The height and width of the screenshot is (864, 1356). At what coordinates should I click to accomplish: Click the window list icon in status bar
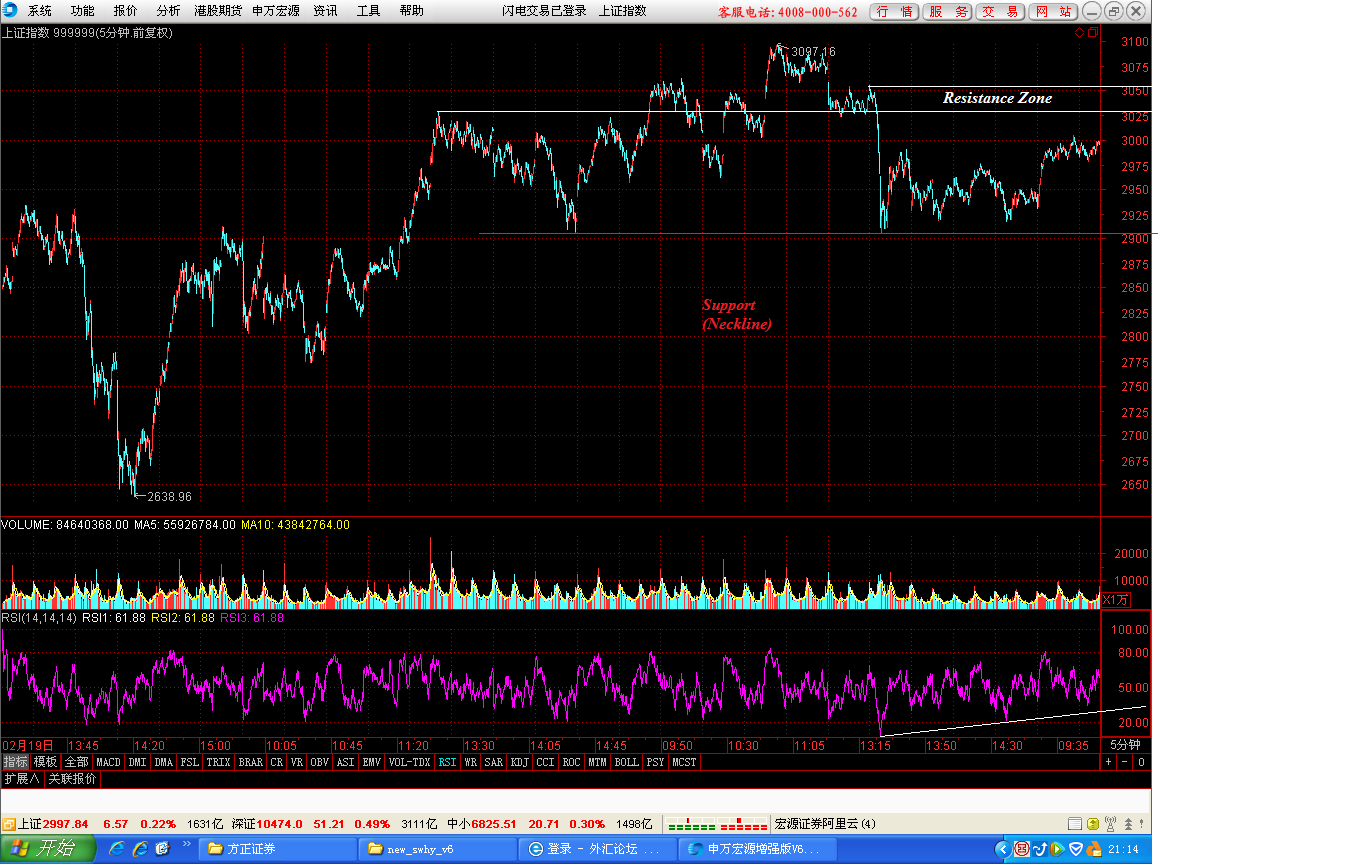click(1075, 824)
